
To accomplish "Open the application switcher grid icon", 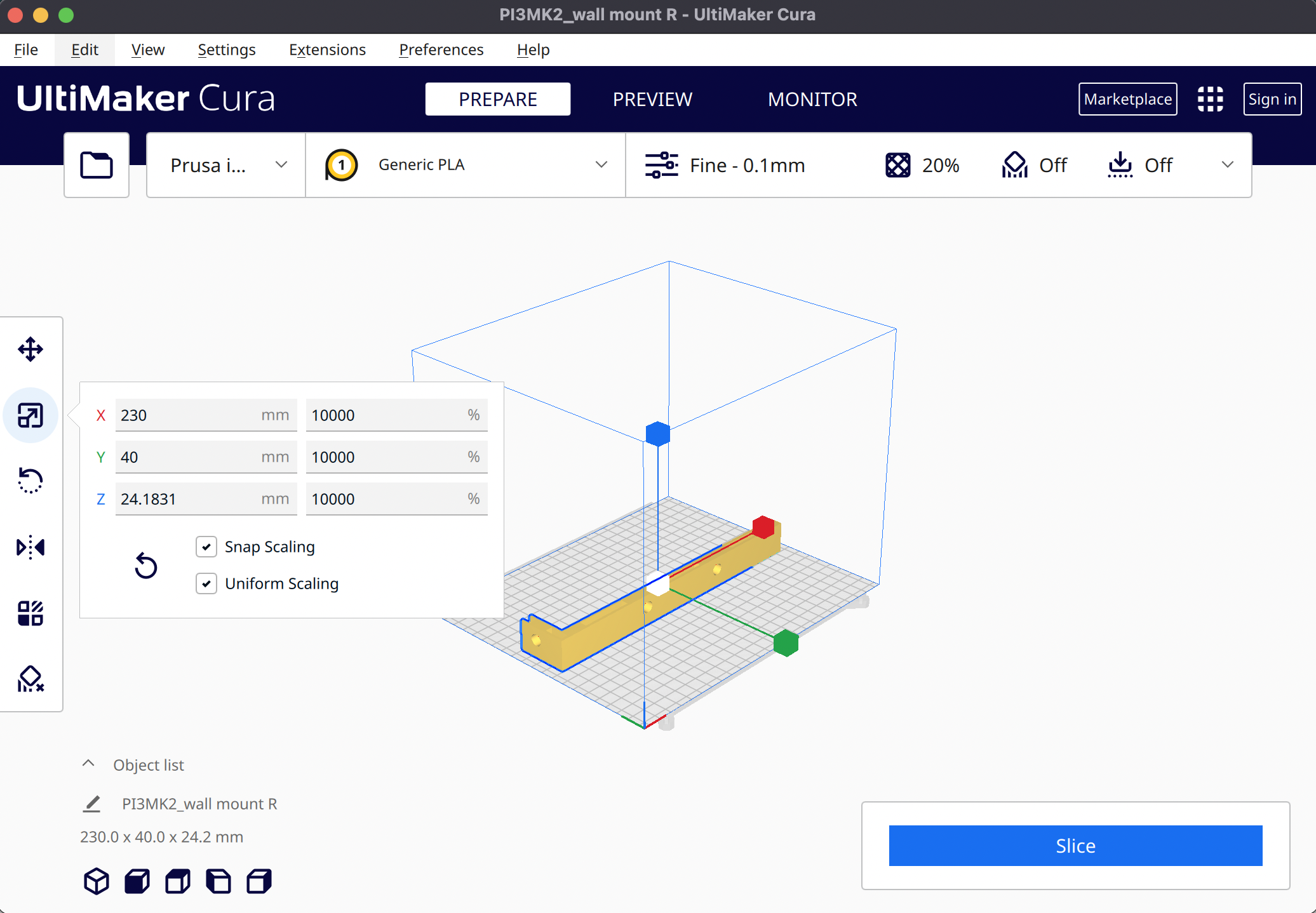I will tap(1210, 99).
